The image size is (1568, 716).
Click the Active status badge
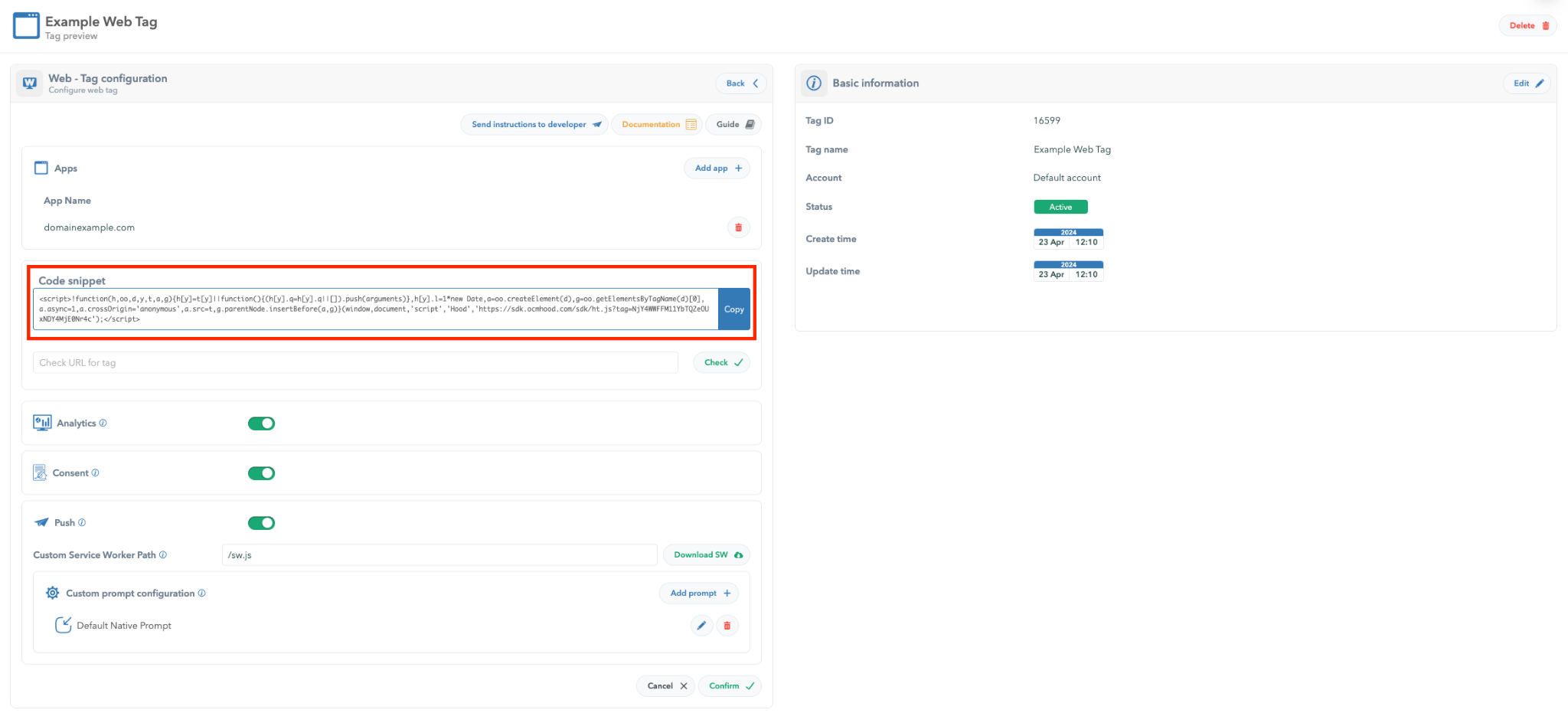1060,207
